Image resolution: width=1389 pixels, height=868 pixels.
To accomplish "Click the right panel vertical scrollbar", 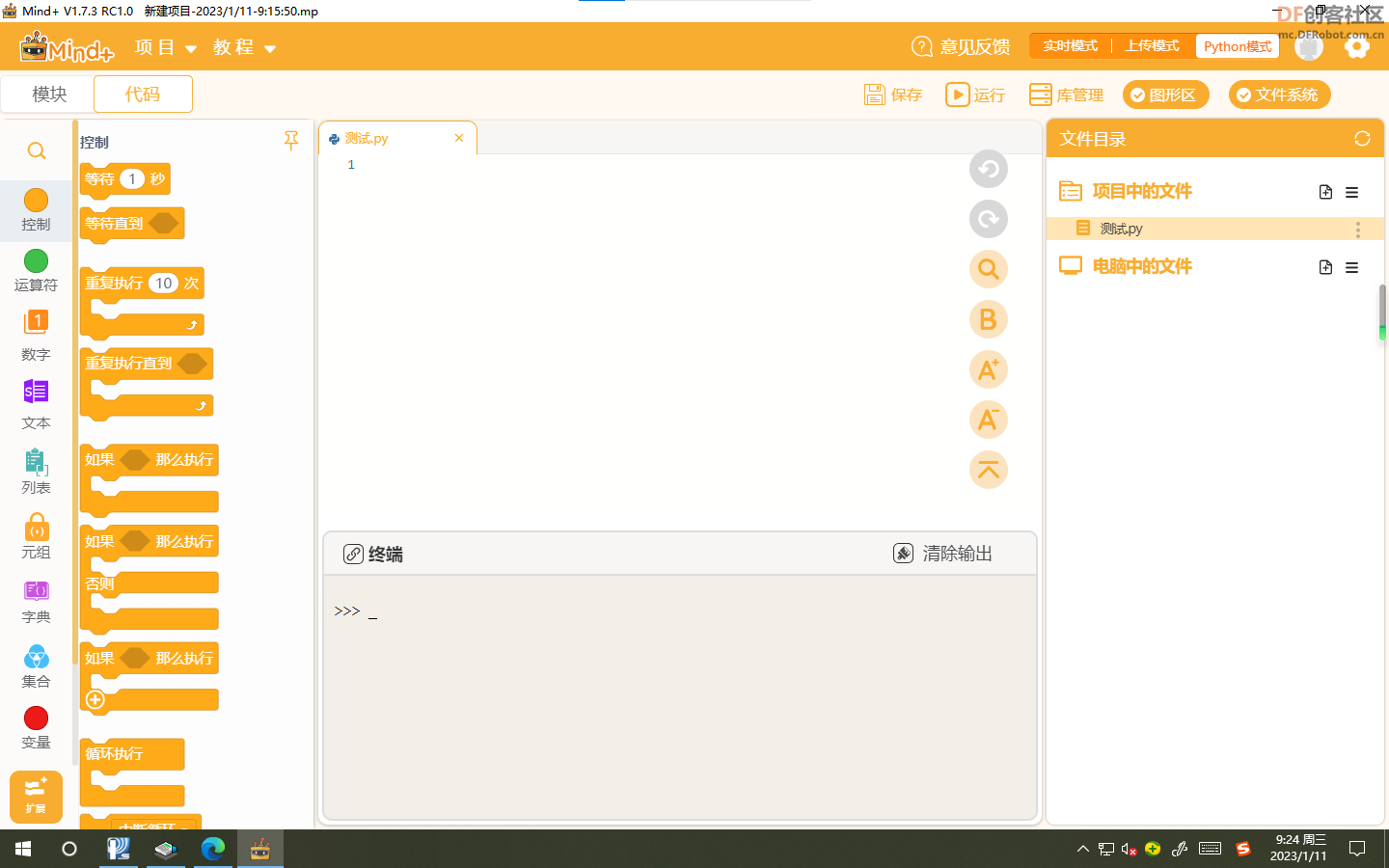I will 1382,313.
